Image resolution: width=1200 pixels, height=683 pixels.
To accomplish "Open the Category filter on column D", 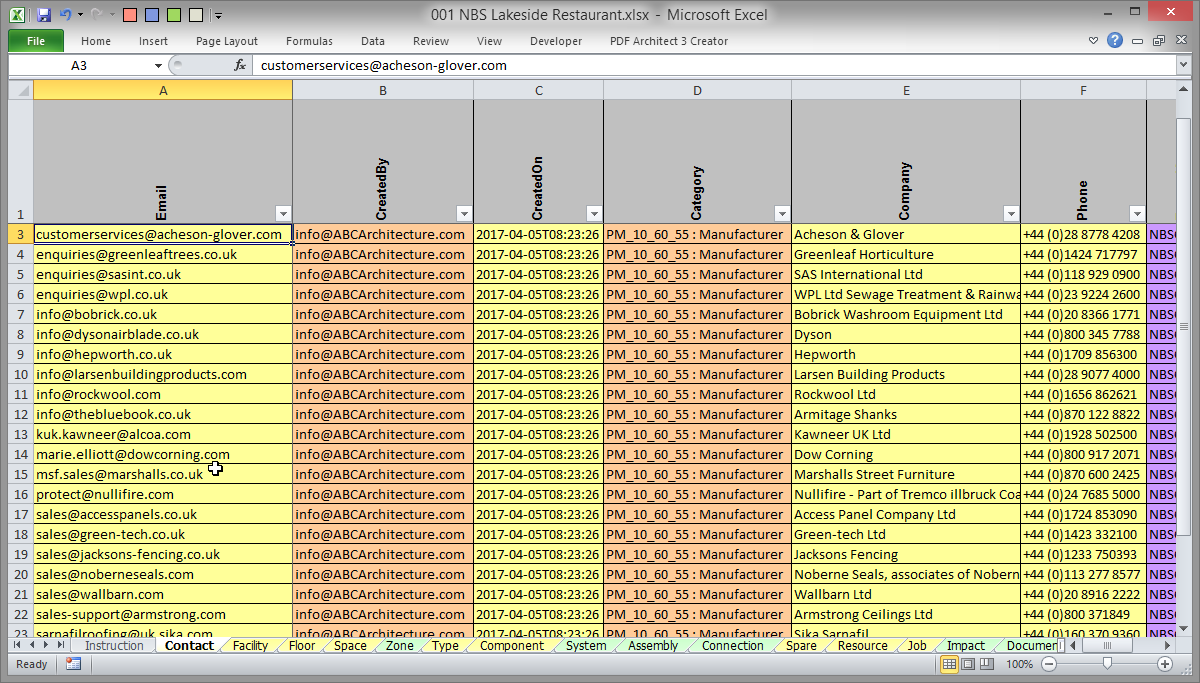I will click(781, 213).
